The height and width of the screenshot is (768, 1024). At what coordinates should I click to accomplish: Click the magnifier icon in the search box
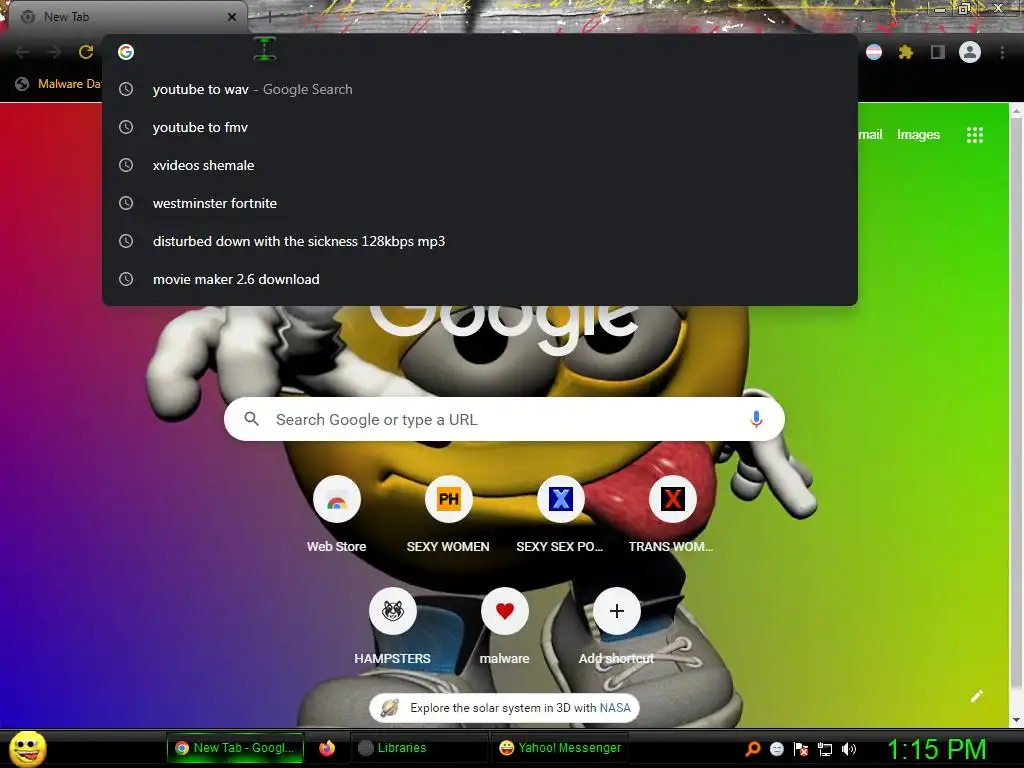pyautogui.click(x=251, y=419)
